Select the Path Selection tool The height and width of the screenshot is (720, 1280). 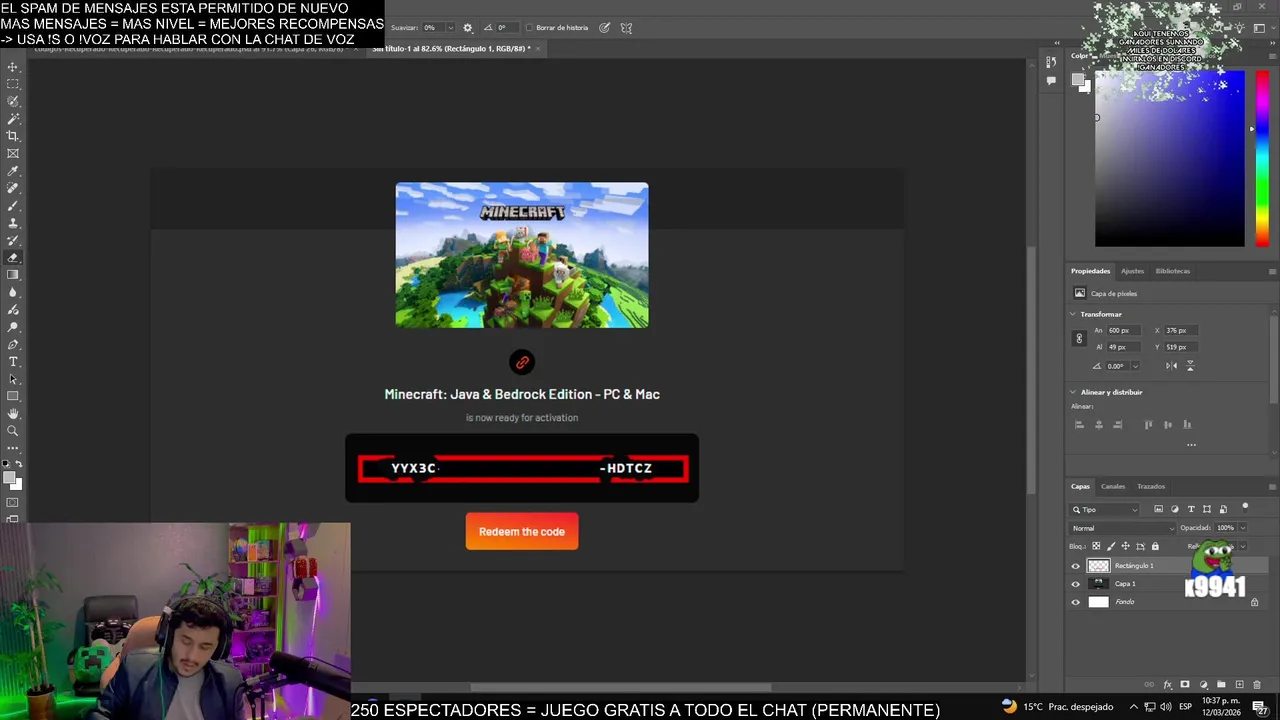click(x=13, y=379)
